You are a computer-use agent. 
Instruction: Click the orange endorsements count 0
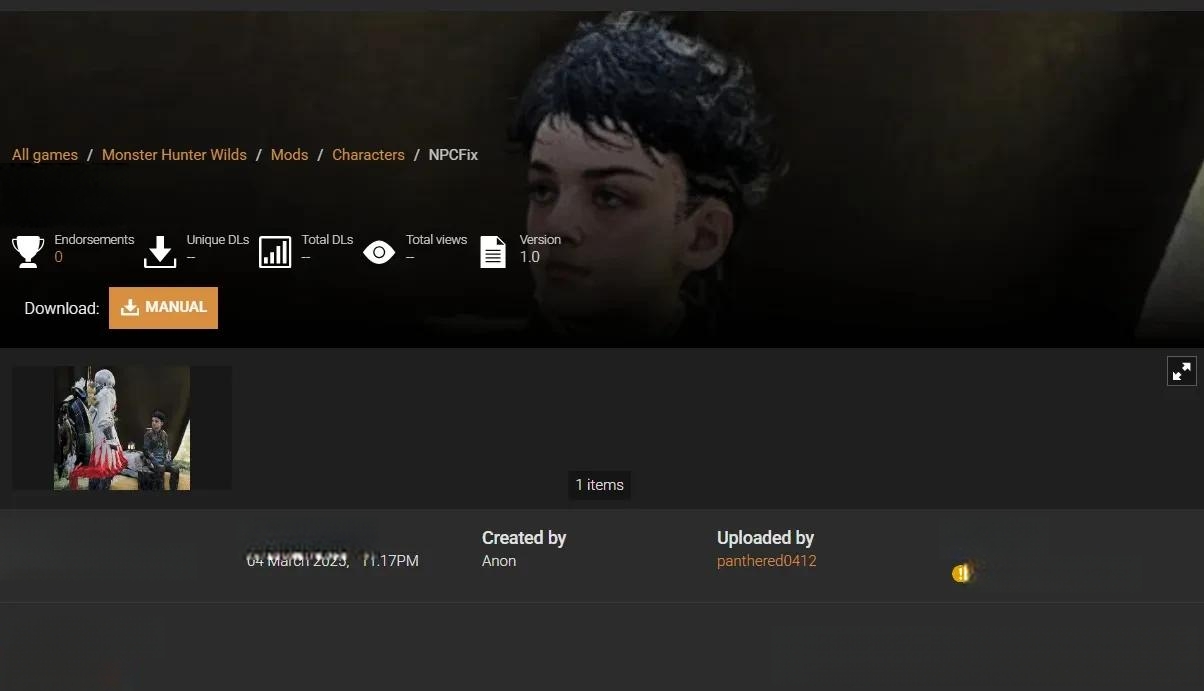(58, 257)
